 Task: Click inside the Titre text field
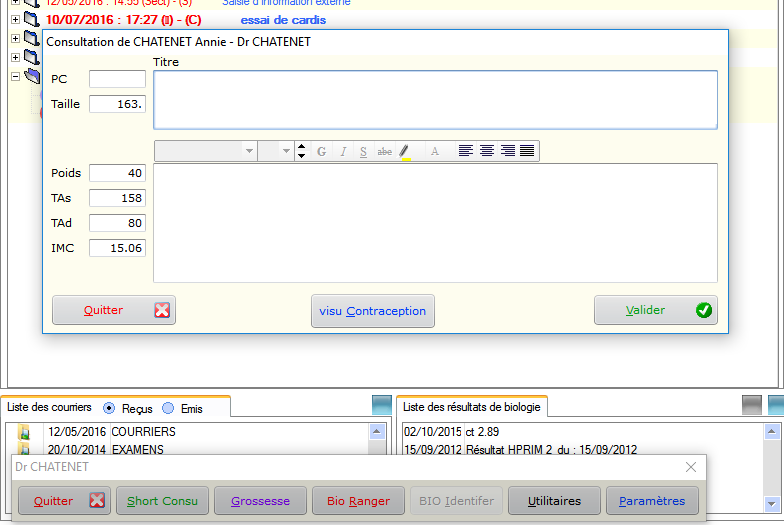[x=436, y=100]
